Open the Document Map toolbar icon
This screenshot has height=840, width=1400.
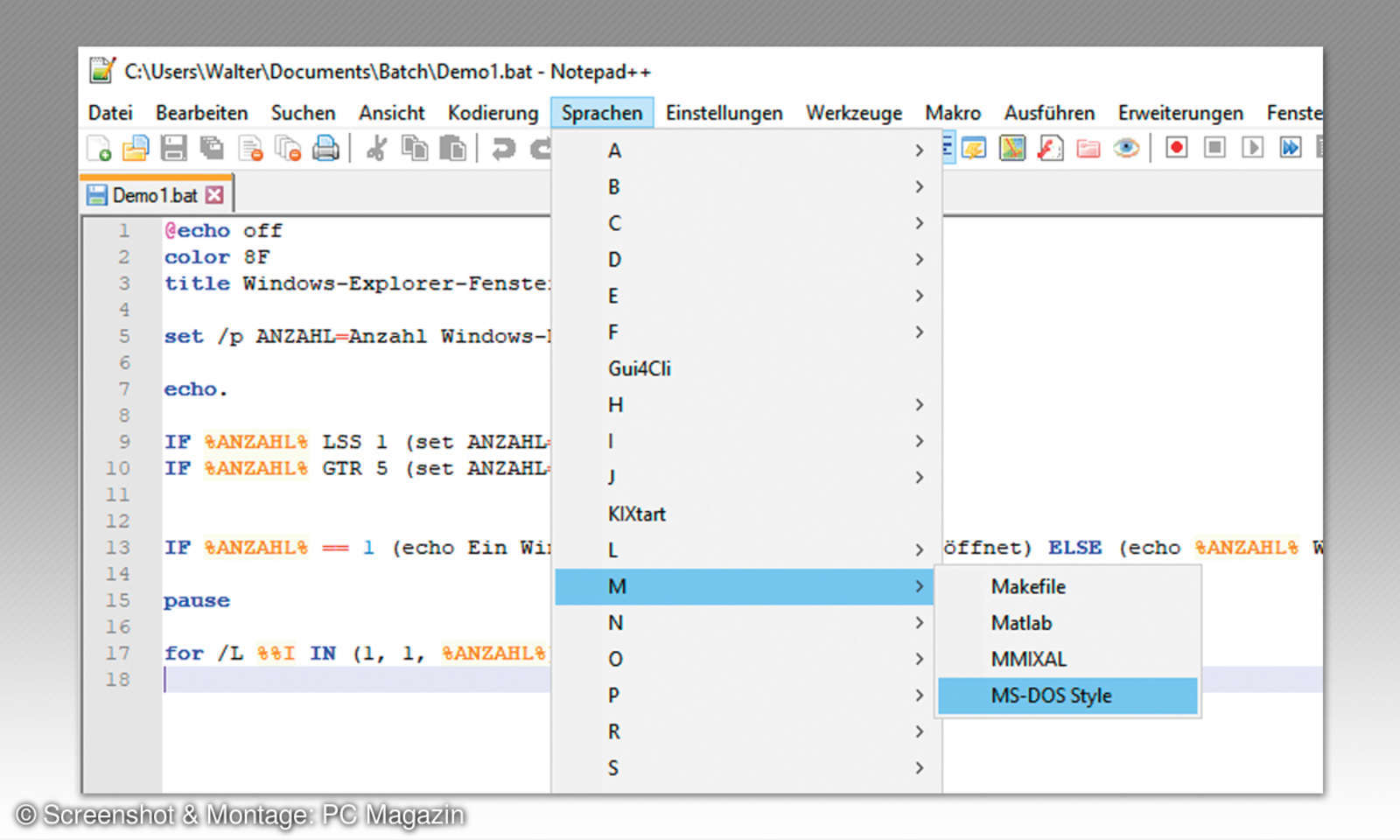click(x=1012, y=149)
